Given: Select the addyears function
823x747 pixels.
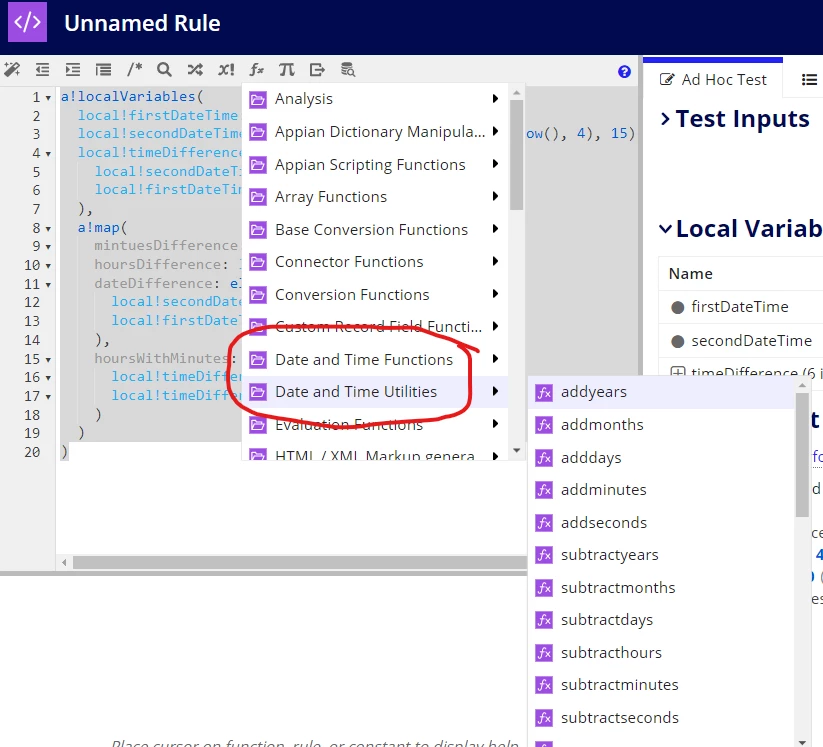Looking at the screenshot, I should pos(661,392).
